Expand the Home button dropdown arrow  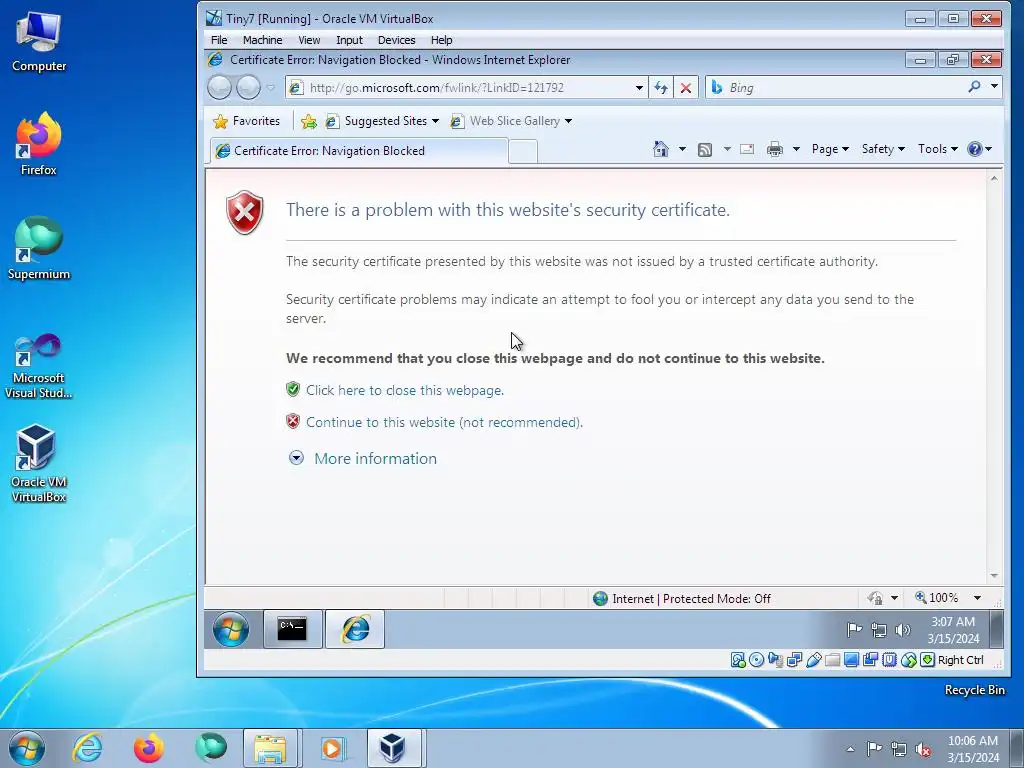tap(682, 150)
